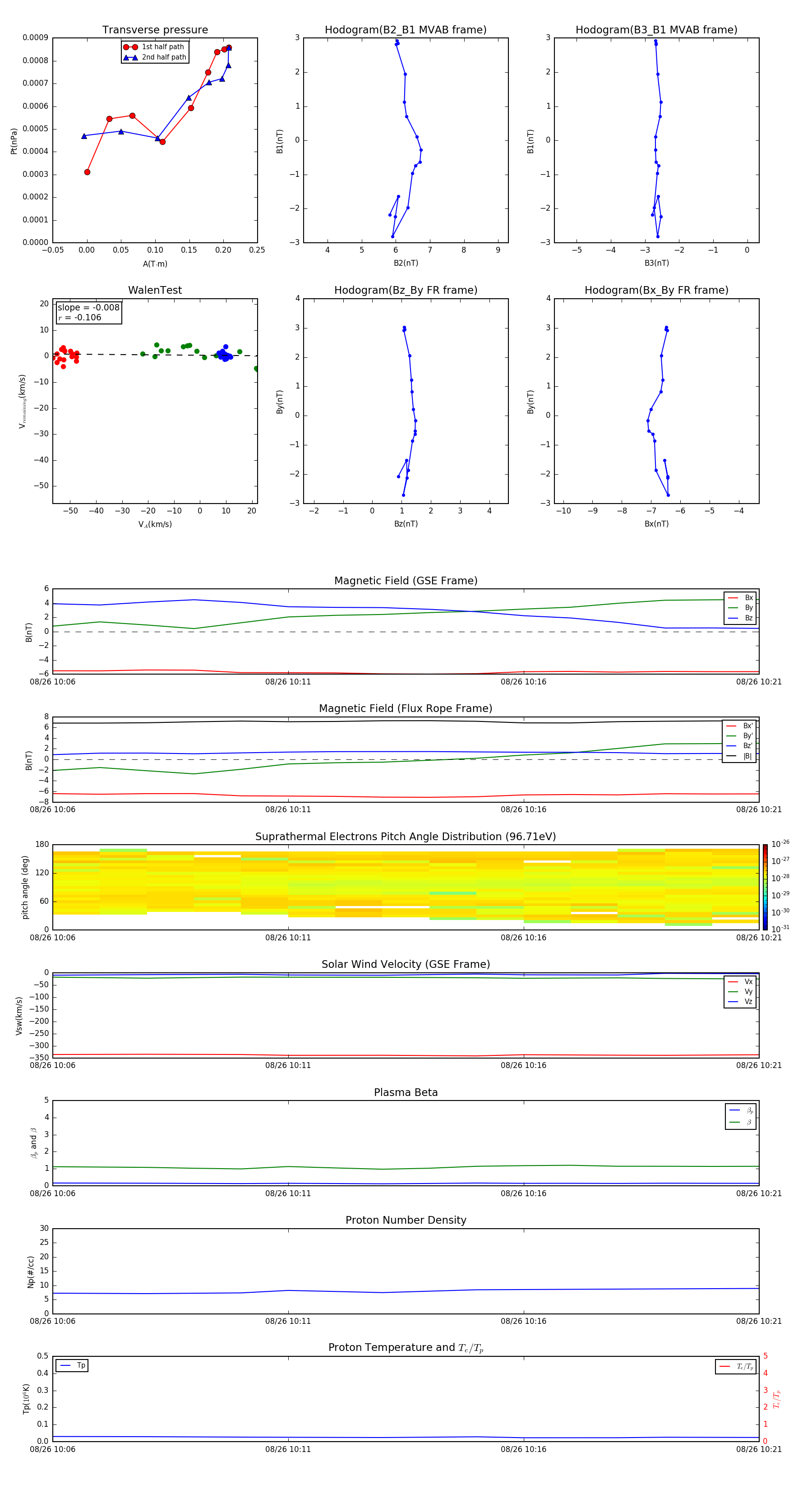This screenshot has height=1489, width=812.
Task: Select the Suprathermal Electrons Pitch Angle Distribution title
Action: click(406, 837)
